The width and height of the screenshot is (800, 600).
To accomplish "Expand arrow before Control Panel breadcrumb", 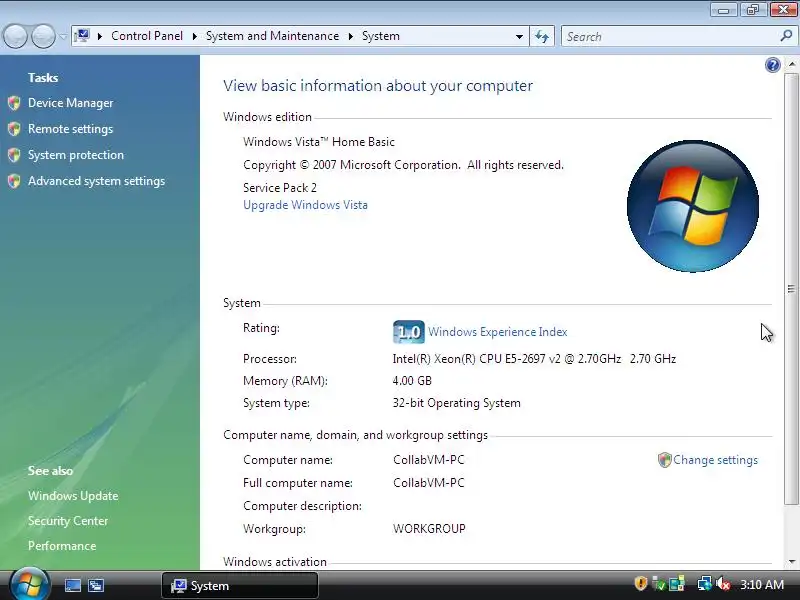I will (x=100, y=37).
